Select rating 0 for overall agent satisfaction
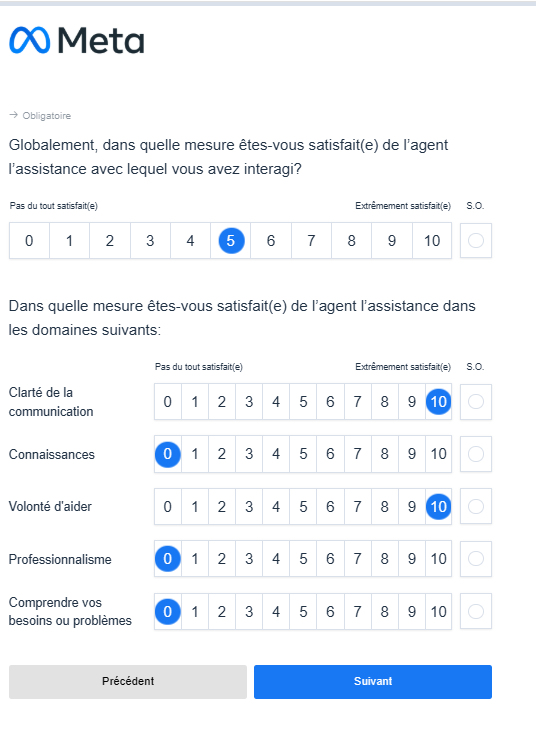 click(x=29, y=241)
